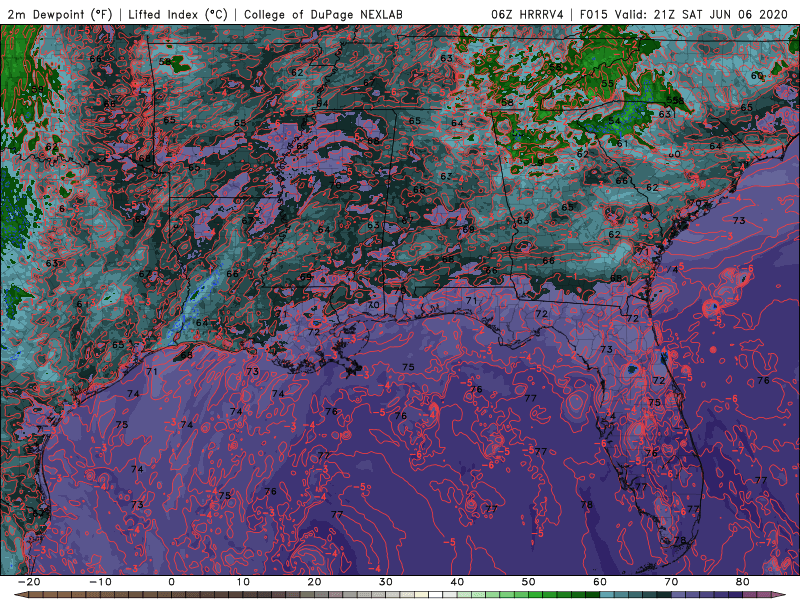800x600 pixels.
Task: Click the '20' label on the color scale
Action: [314, 582]
